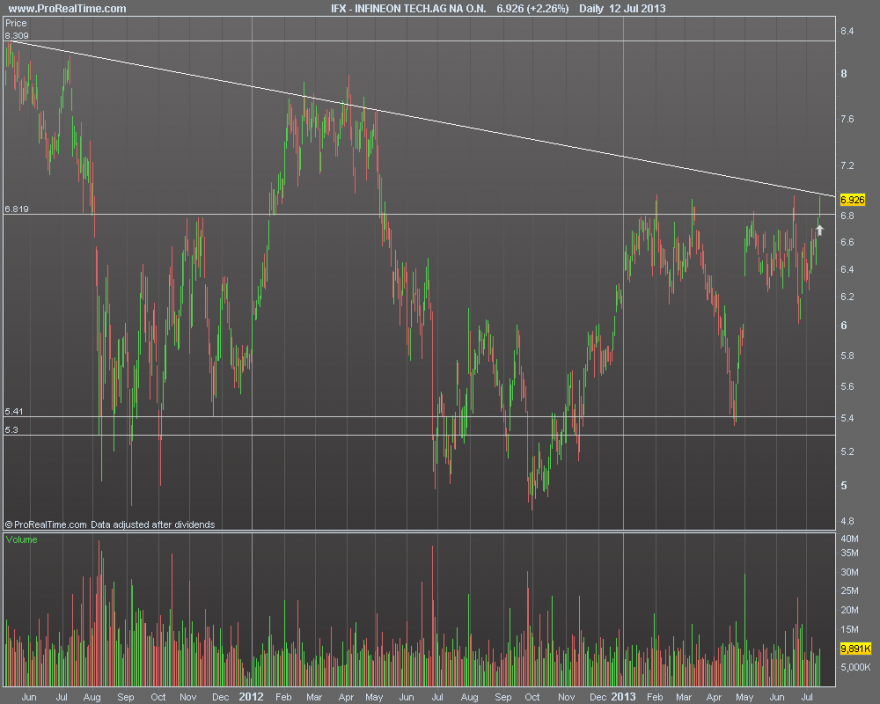880x704 pixels.
Task: Click the 40M tick on the volume scale
Action: pos(850,538)
